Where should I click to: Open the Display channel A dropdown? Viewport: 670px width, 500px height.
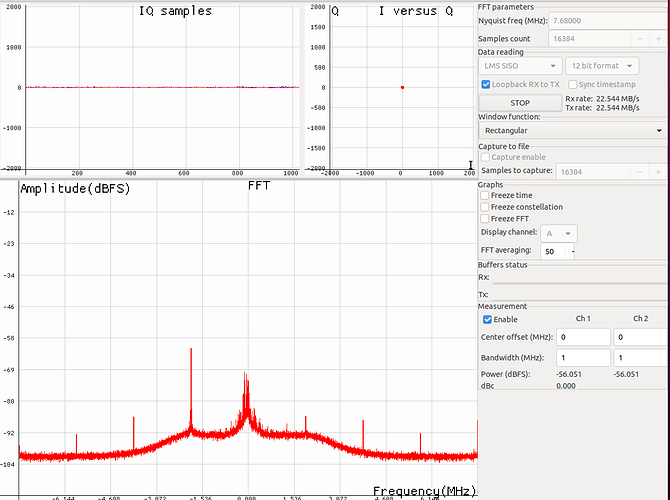(558, 234)
